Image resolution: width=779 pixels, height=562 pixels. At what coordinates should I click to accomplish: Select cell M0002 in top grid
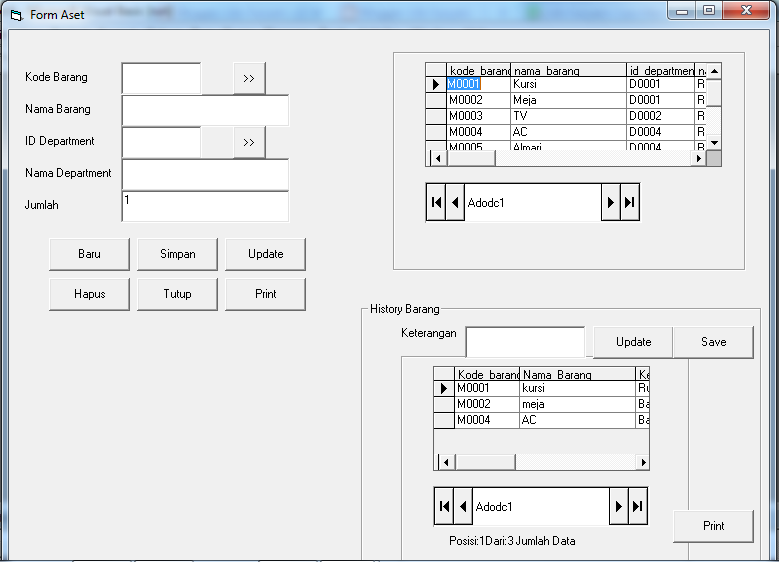point(478,100)
